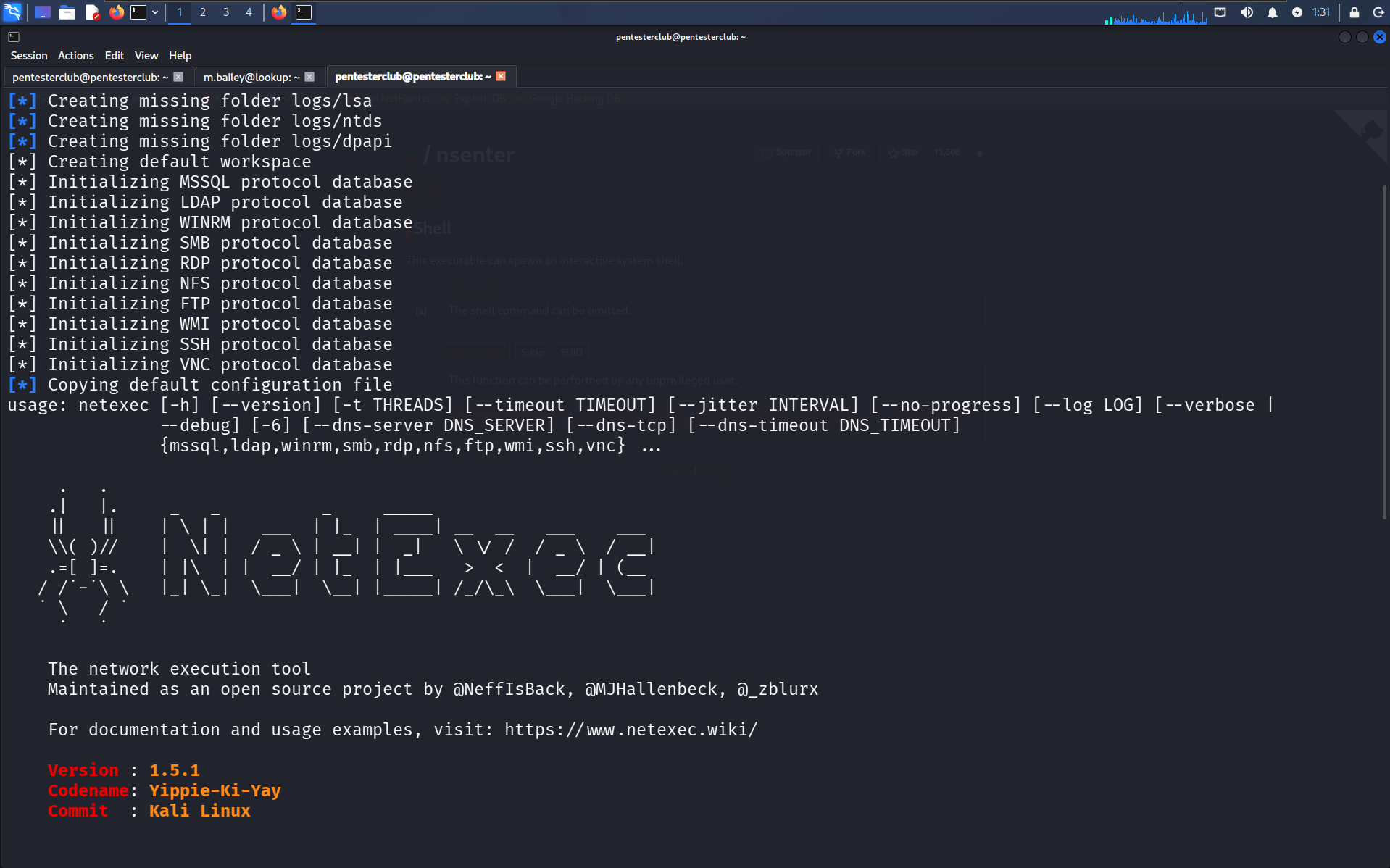
Task: Select the active bold pentesterclub tab
Action: 413,77
